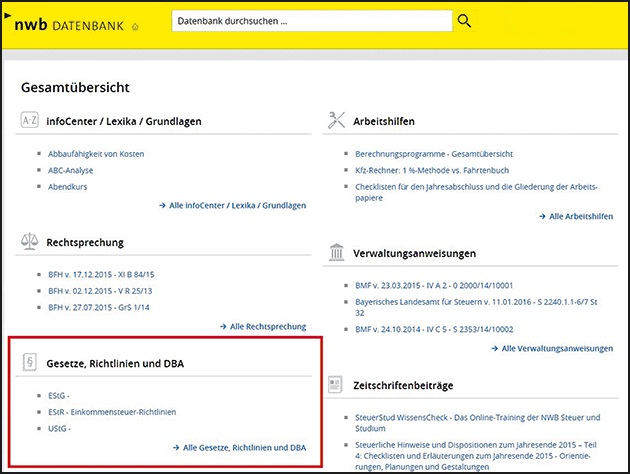Click the home icon beside NWB Datenbank
The image size is (630, 474).
135,25
